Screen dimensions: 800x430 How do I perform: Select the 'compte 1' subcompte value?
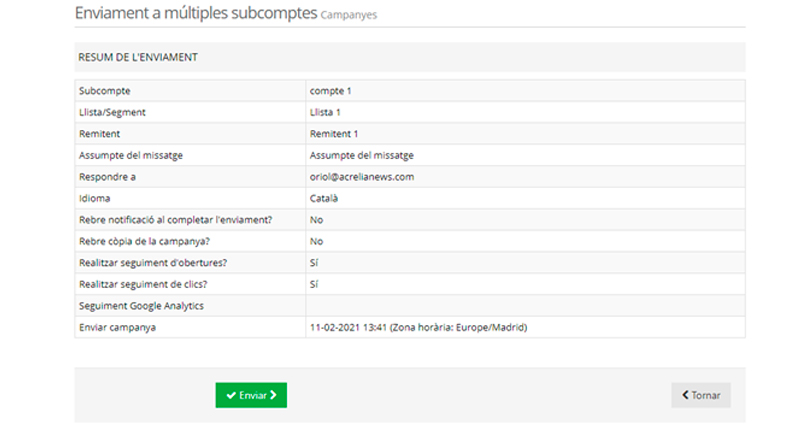tap(330, 91)
